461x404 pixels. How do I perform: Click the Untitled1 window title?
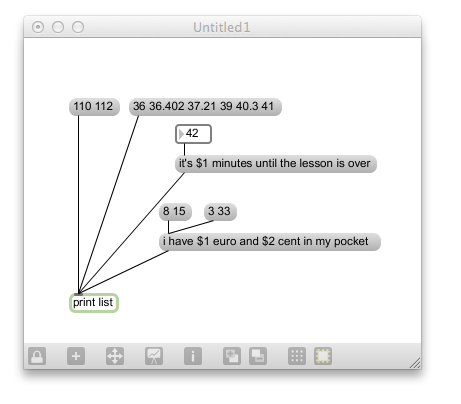222,27
